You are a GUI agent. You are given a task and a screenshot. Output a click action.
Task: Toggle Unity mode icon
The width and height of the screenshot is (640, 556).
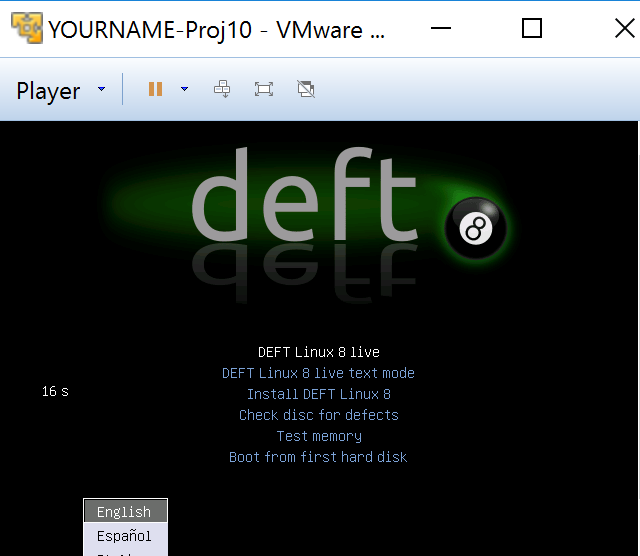click(x=306, y=89)
